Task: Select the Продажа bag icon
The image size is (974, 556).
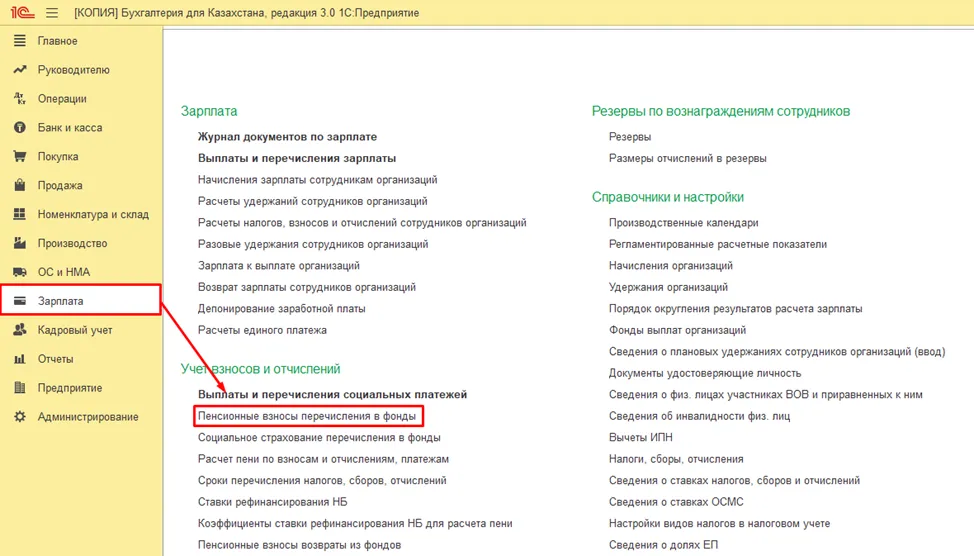Action: tap(20, 185)
